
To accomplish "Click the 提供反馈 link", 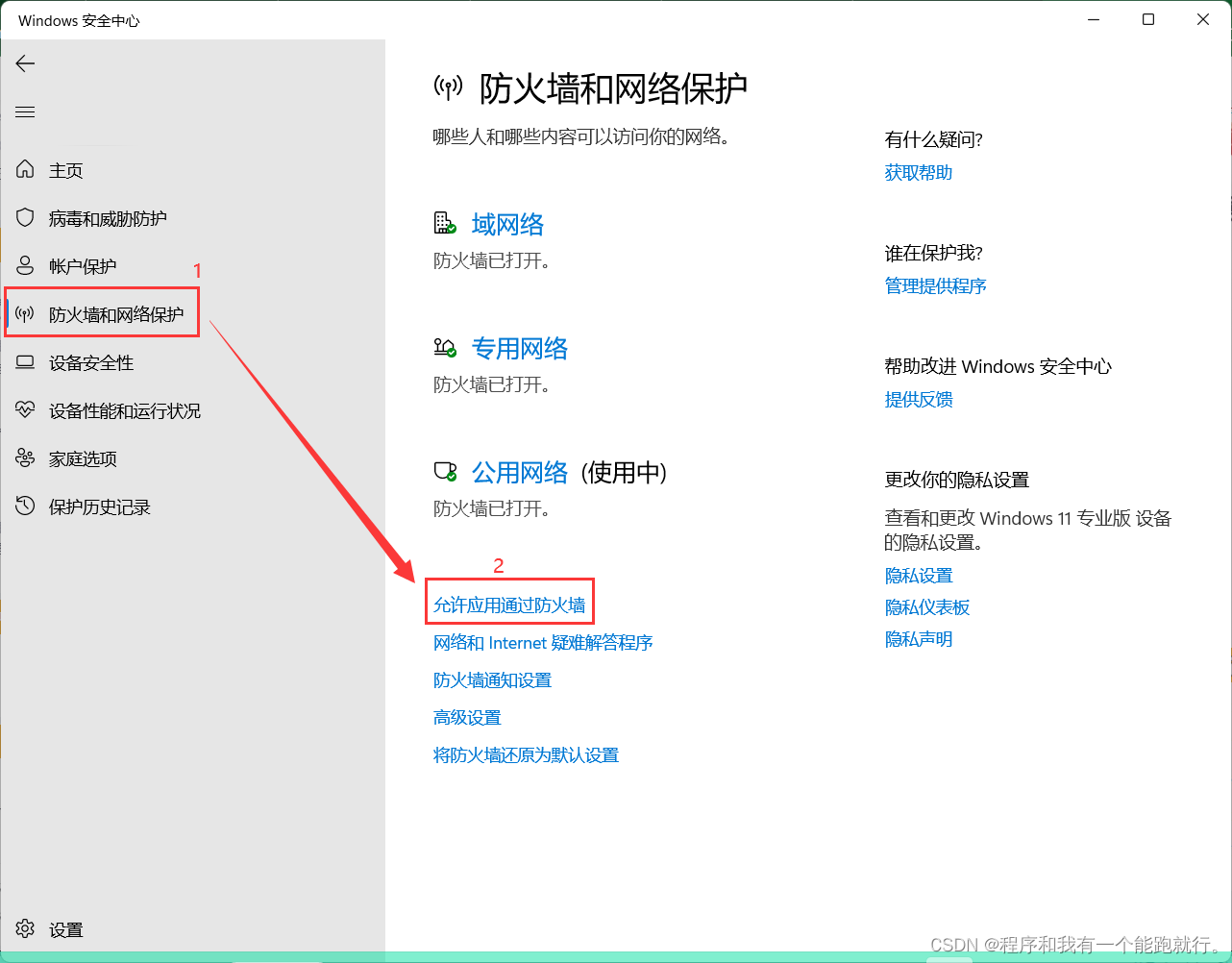I will [x=919, y=399].
